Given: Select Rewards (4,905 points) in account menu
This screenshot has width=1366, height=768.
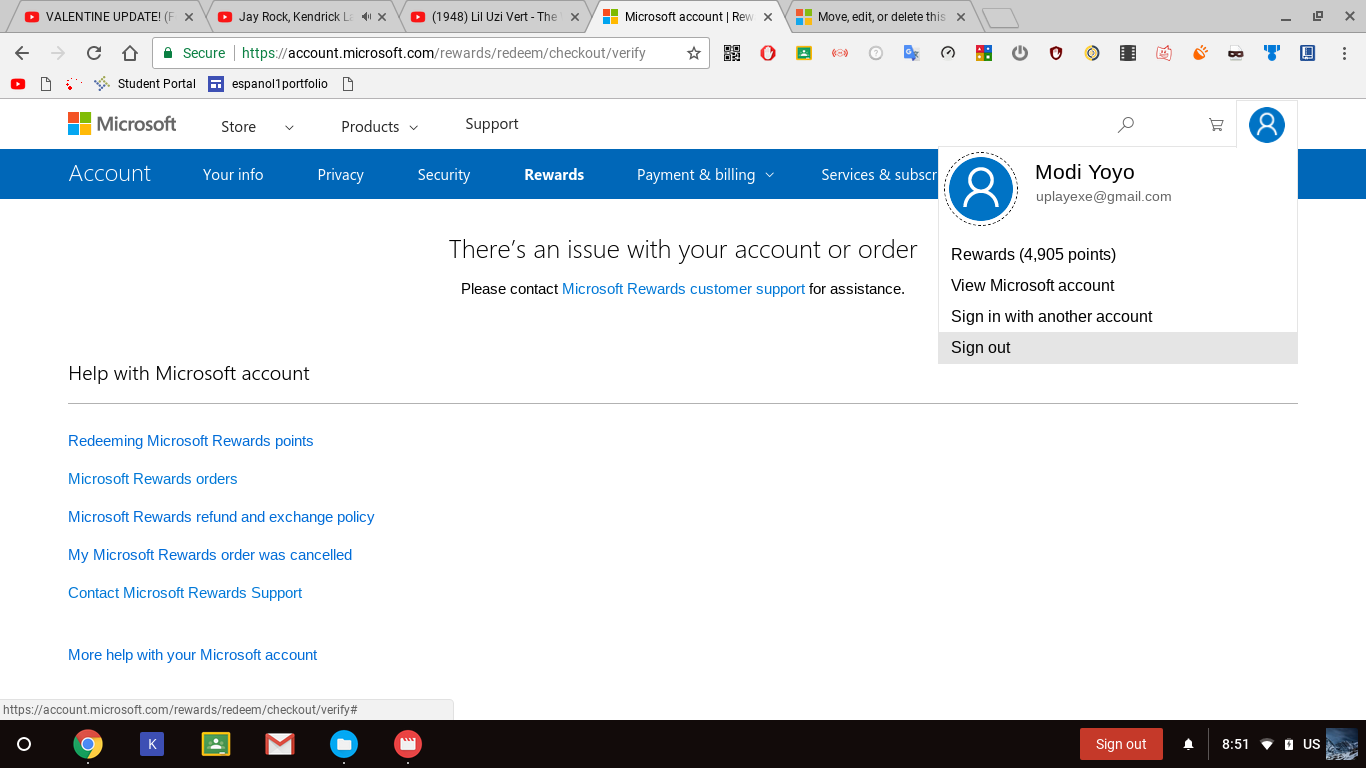Looking at the screenshot, I should pos(1118,255).
